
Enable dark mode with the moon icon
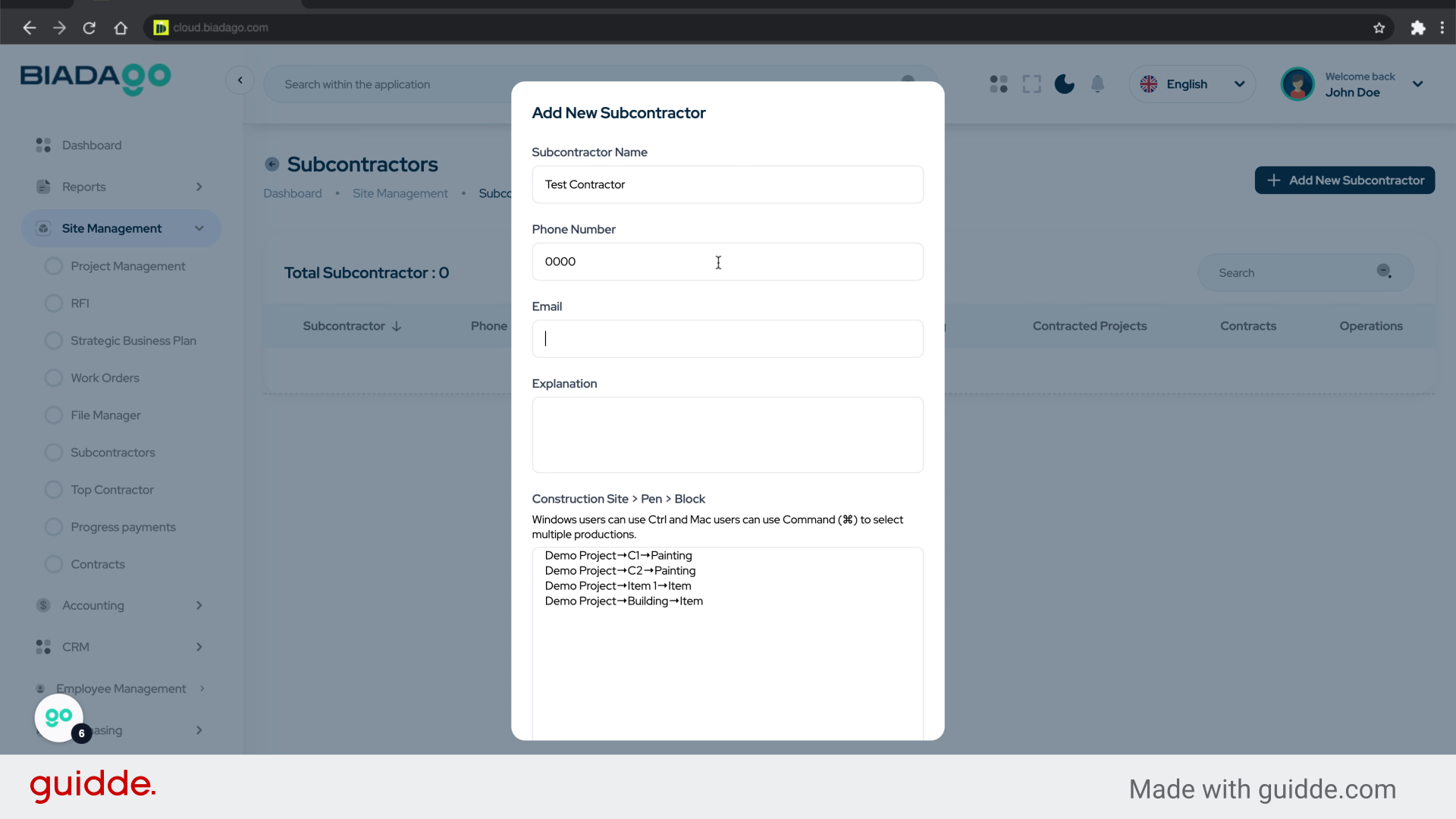pos(1064,83)
